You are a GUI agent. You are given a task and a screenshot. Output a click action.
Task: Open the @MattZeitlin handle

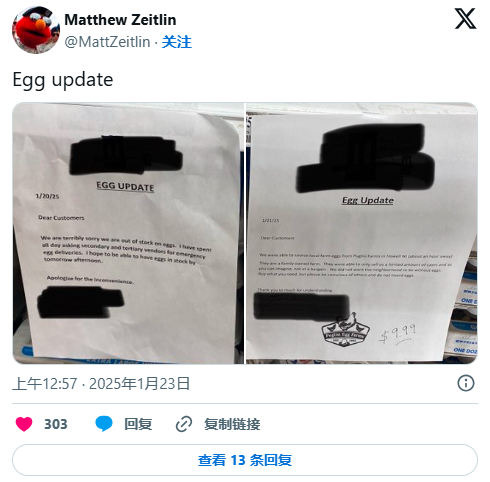(107, 42)
